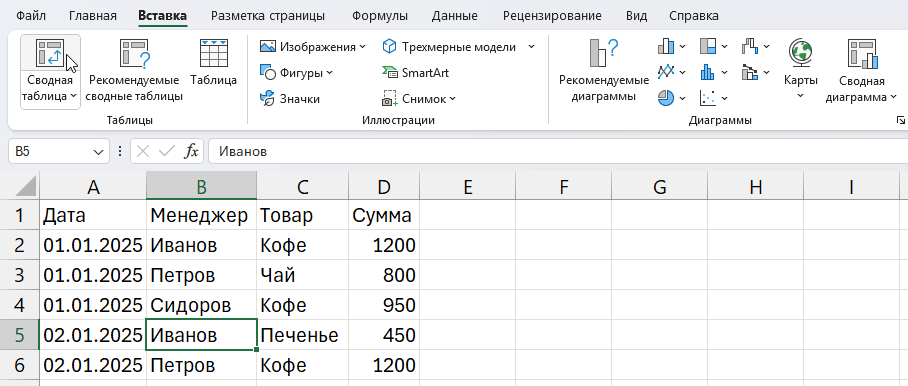
Task: Open Рекомендуемые диаграммы
Action: pos(604,71)
